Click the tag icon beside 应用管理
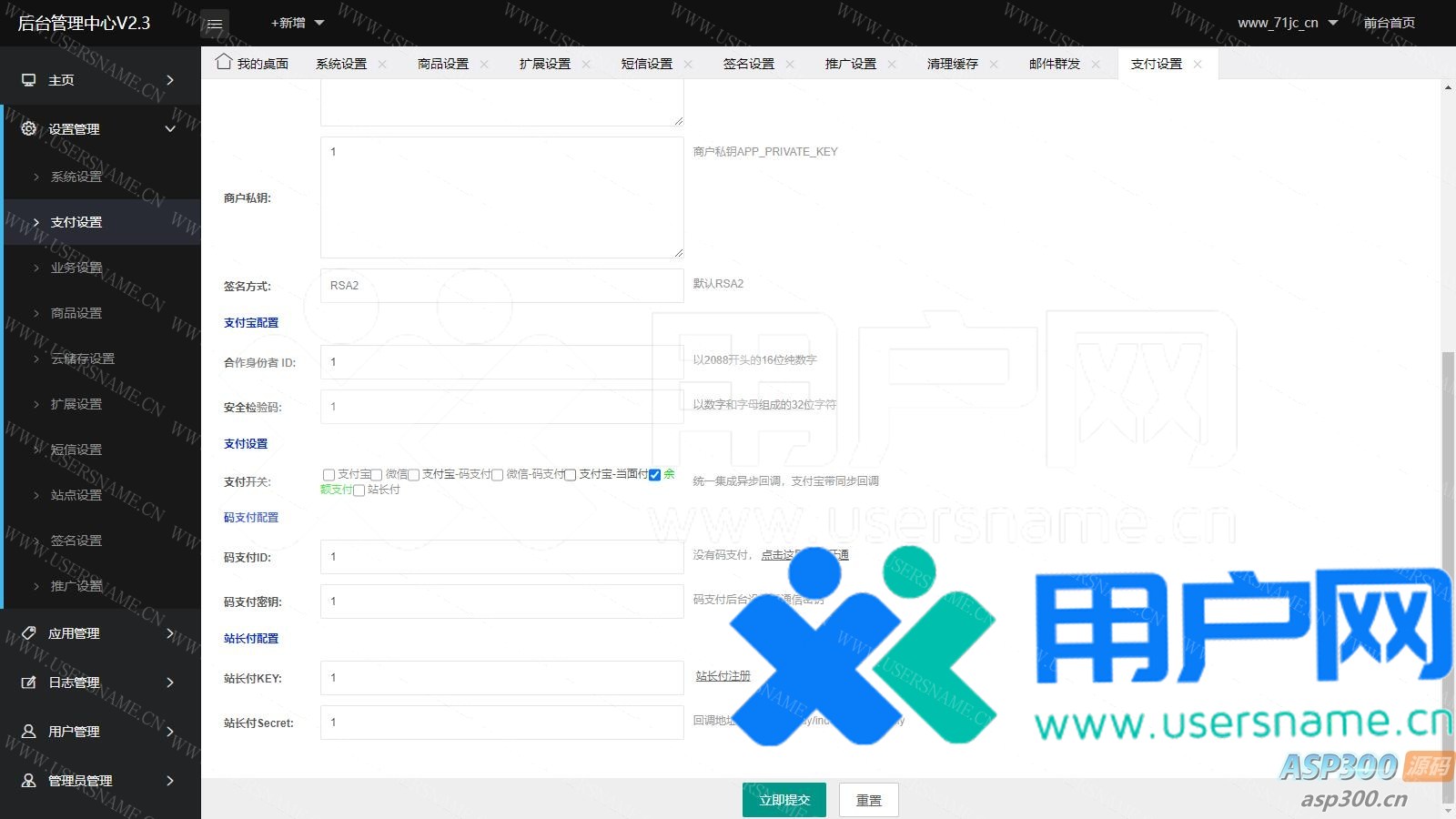1456x819 pixels. click(29, 632)
